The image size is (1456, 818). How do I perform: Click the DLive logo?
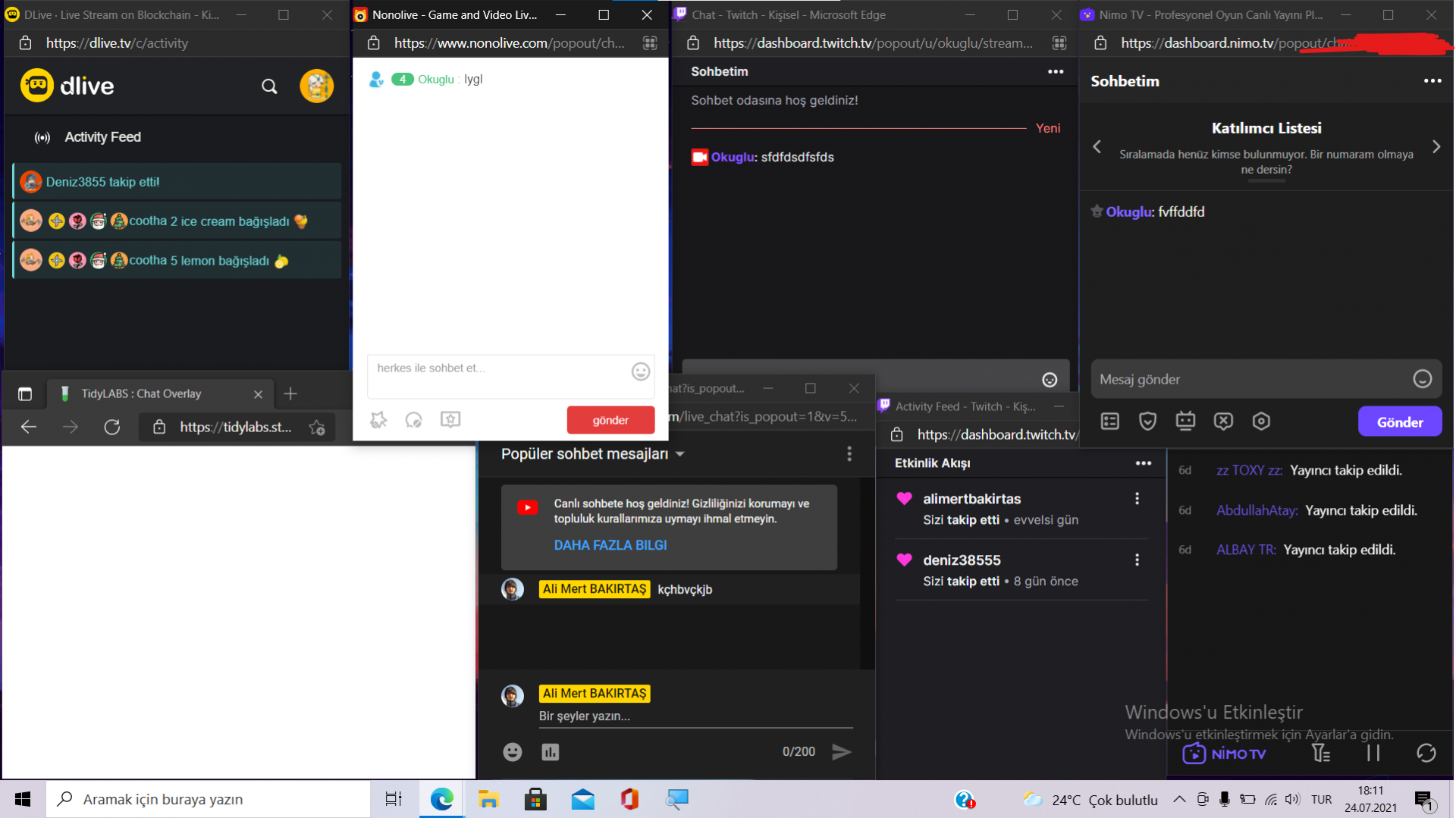(67, 86)
